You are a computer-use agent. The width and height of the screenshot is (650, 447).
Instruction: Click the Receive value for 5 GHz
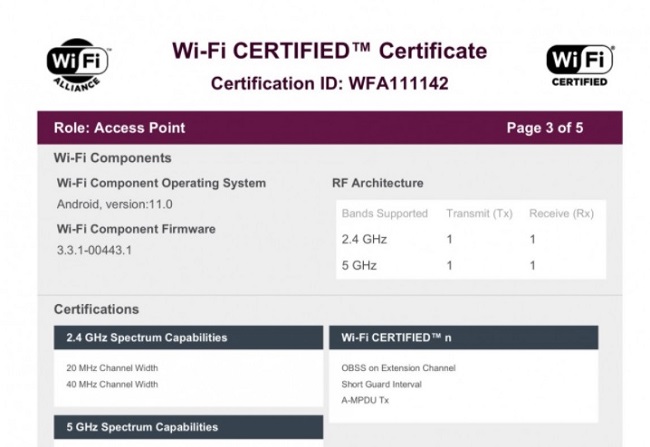pyautogui.click(x=532, y=265)
